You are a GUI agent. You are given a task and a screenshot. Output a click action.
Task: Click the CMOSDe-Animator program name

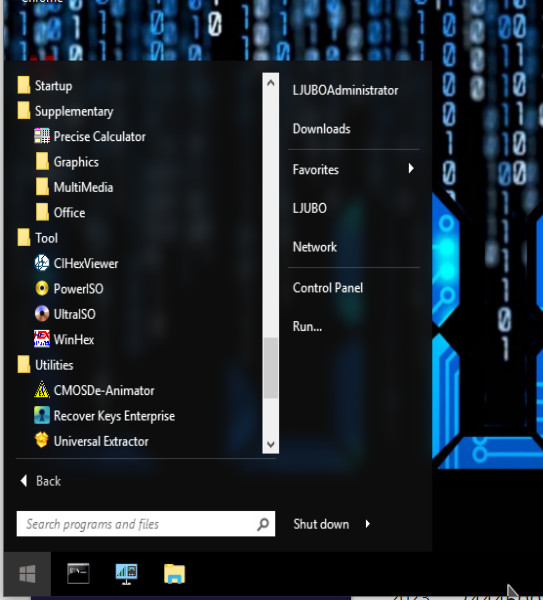tap(104, 390)
